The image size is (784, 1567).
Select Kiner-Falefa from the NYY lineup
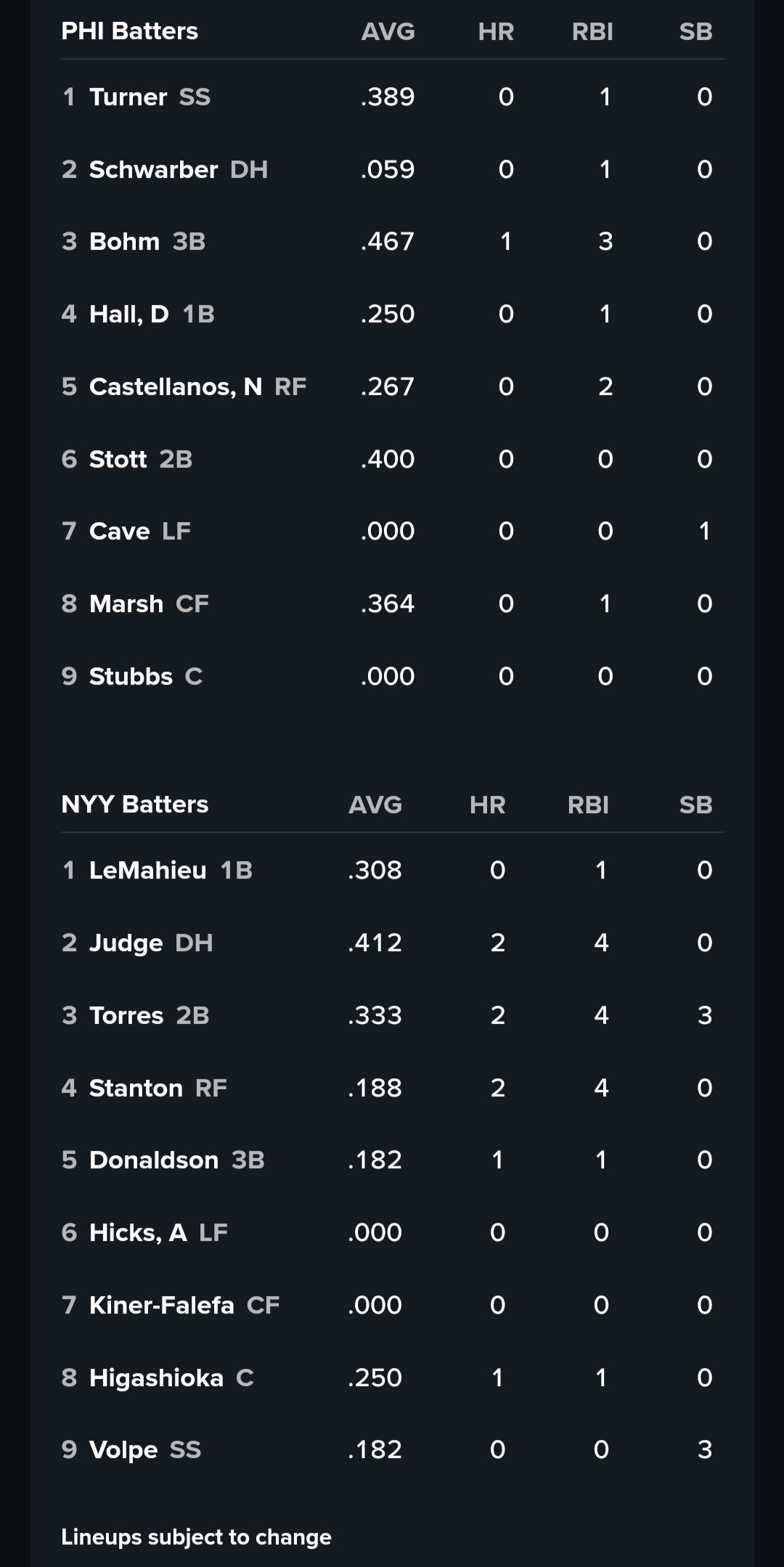161,1306
